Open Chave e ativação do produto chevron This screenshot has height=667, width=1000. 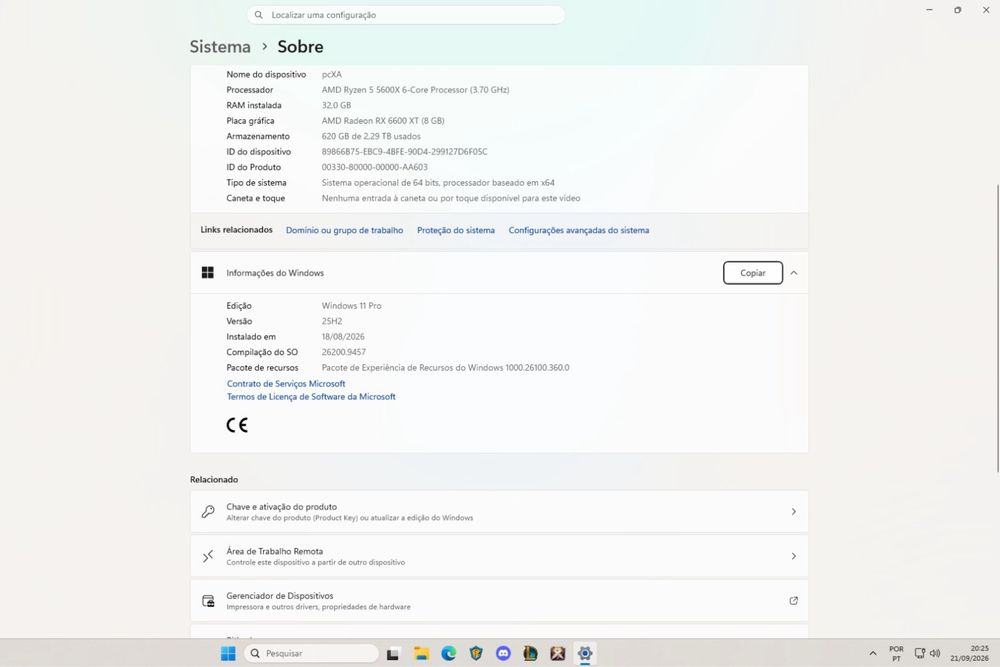coord(794,511)
